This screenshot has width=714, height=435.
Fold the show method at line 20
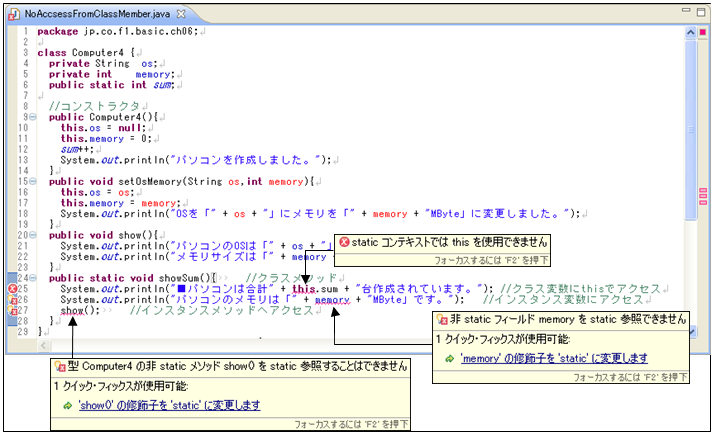(32, 234)
